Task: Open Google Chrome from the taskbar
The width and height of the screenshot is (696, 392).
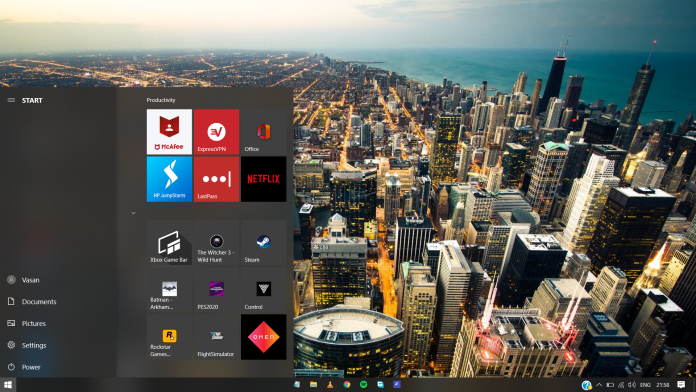Action: click(347, 384)
